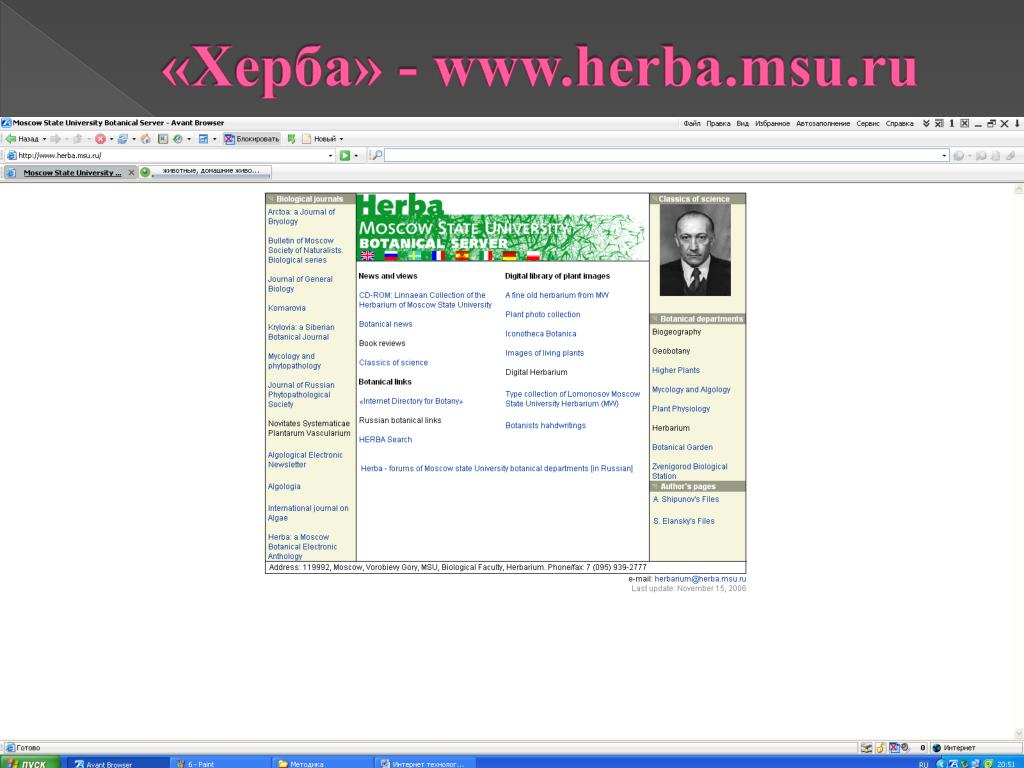Expand the full screen button dropdown arrow
Image resolution: width=1024 pixels, height=768 pixels.
pos(214,139)
